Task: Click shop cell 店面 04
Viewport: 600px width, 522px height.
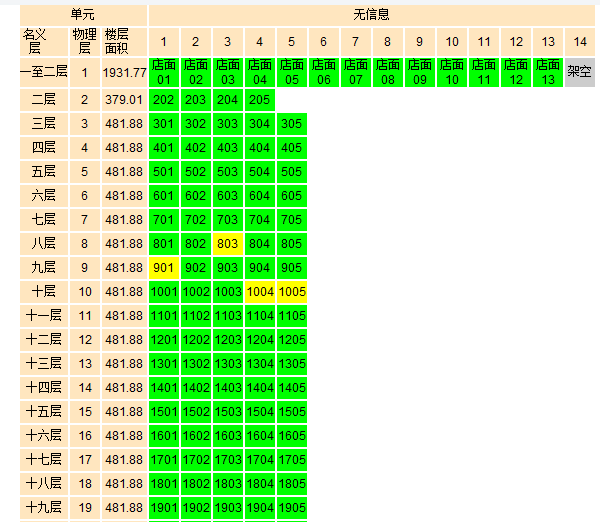Action: tap(260, 72)
